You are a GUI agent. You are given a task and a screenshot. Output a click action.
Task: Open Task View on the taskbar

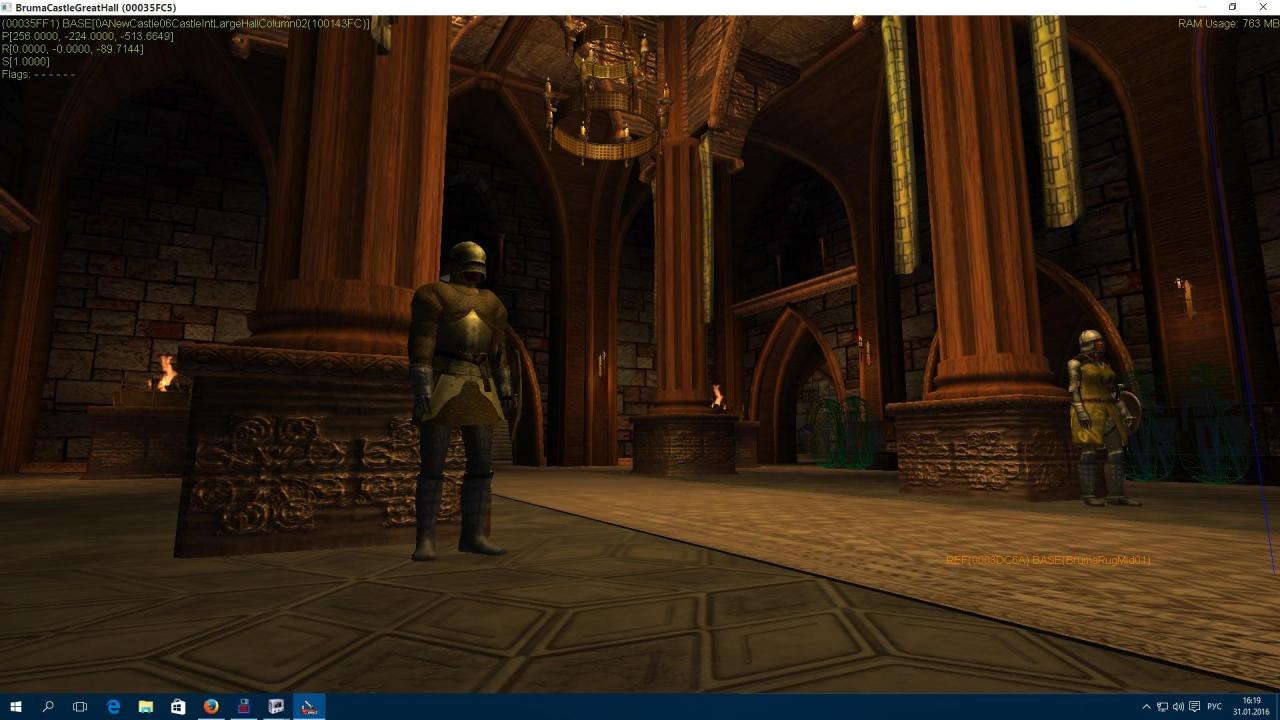(80, 706)
